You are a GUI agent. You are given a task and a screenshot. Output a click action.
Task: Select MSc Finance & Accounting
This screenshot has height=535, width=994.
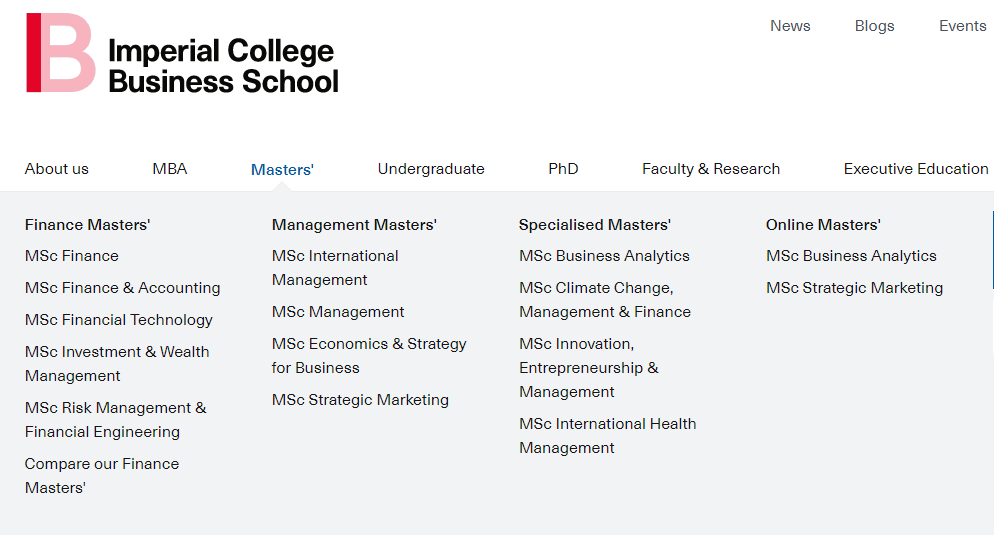click(122, 288)
